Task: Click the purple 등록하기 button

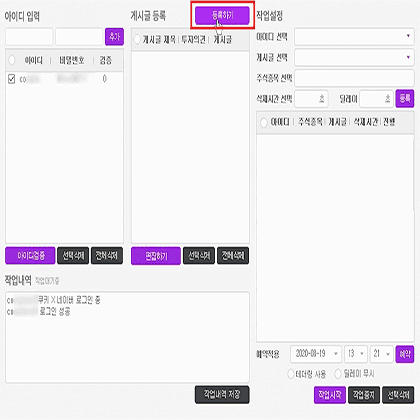Action: tap(222, 15)
